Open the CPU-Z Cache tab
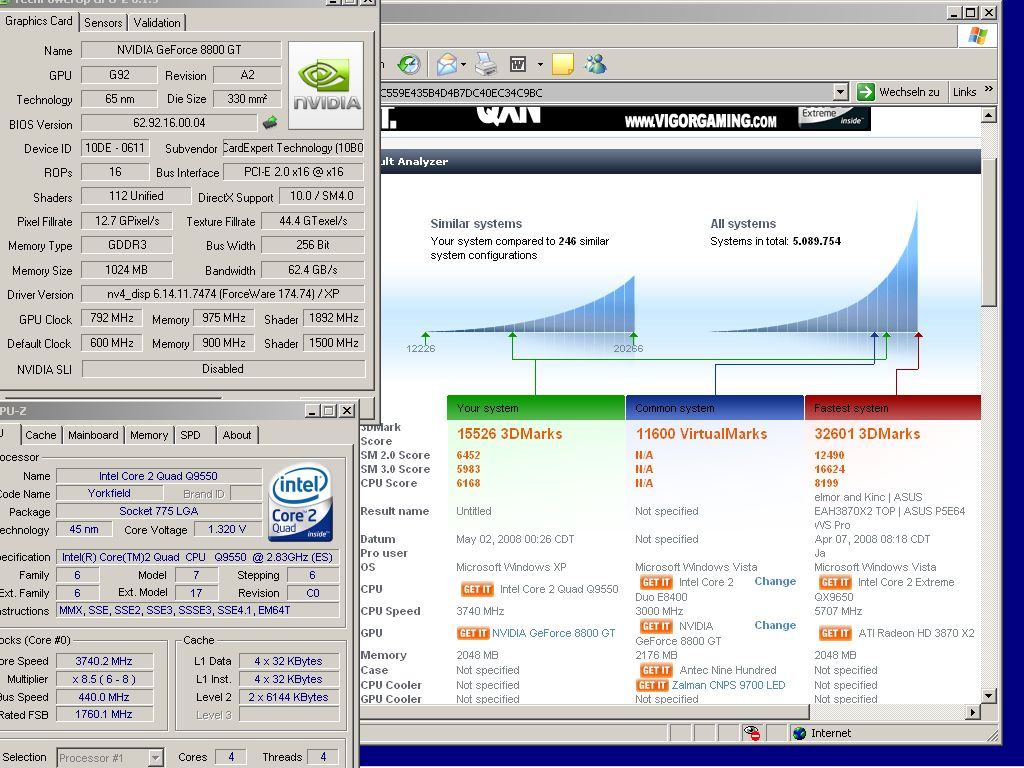This screenshot has height=768, width=1024. point(40,435)
